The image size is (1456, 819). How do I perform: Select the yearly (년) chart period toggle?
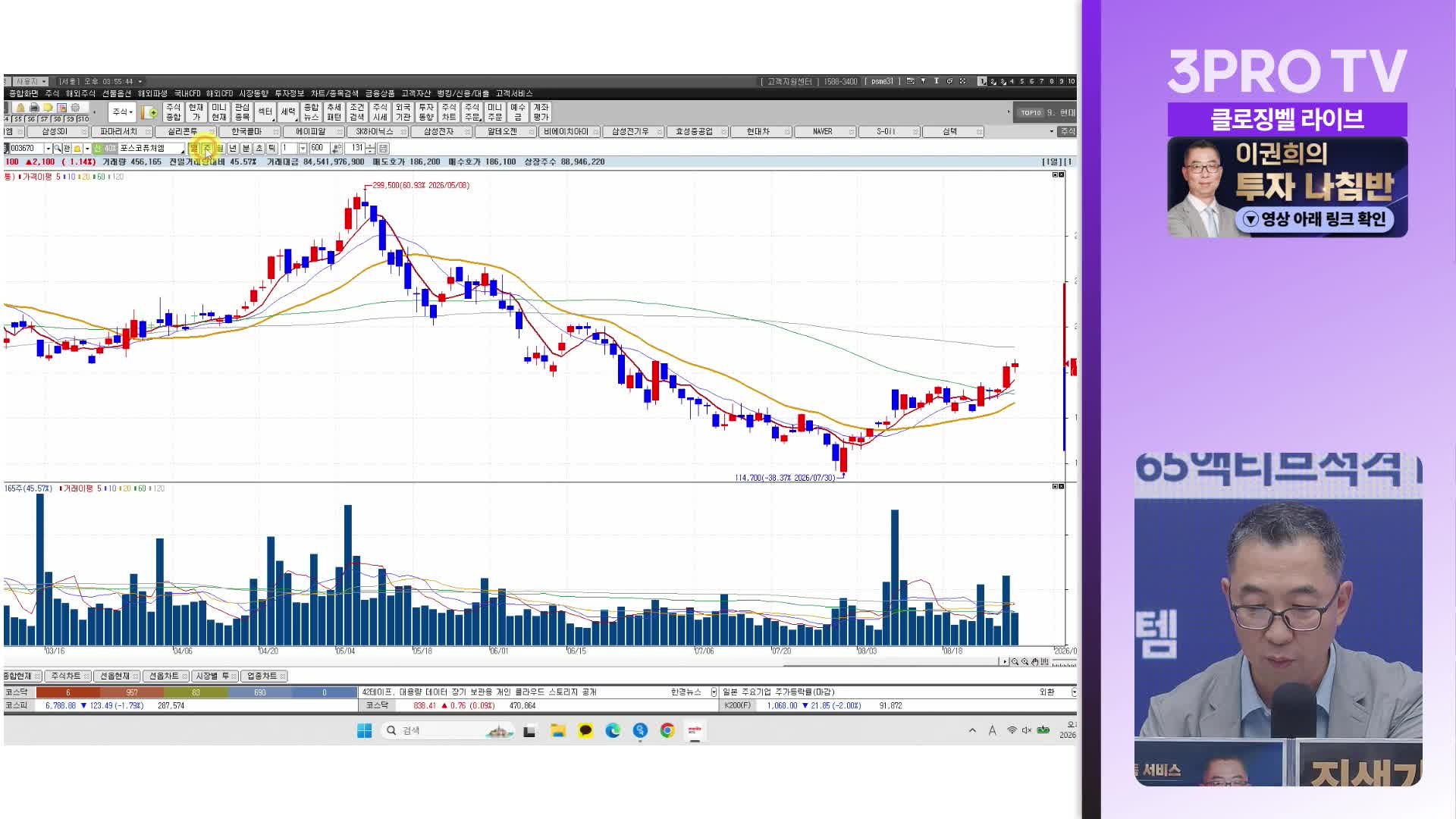pos(233,148)
